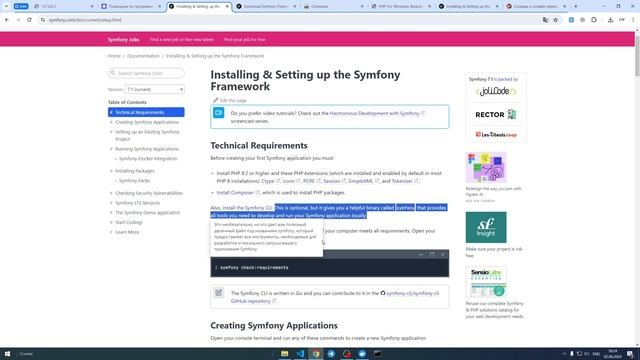The width and height of the screenshot is (640, 360).
Task: Go to Start Coding! TOC entry
Action: [x=129, y=222]
